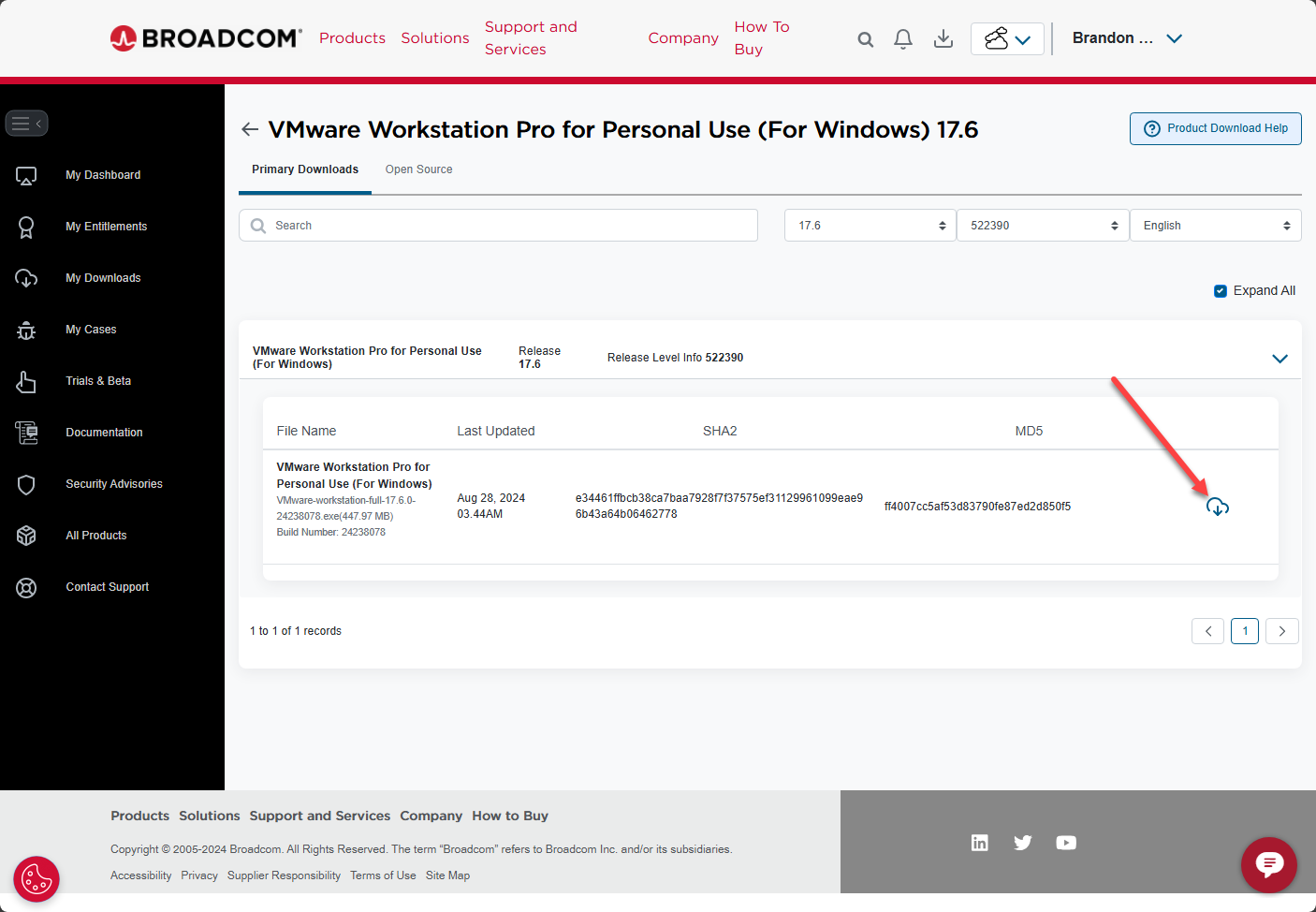Switch to the Open Source tab
This screenshot has height=912, width=1316.
tap(419, 169)
